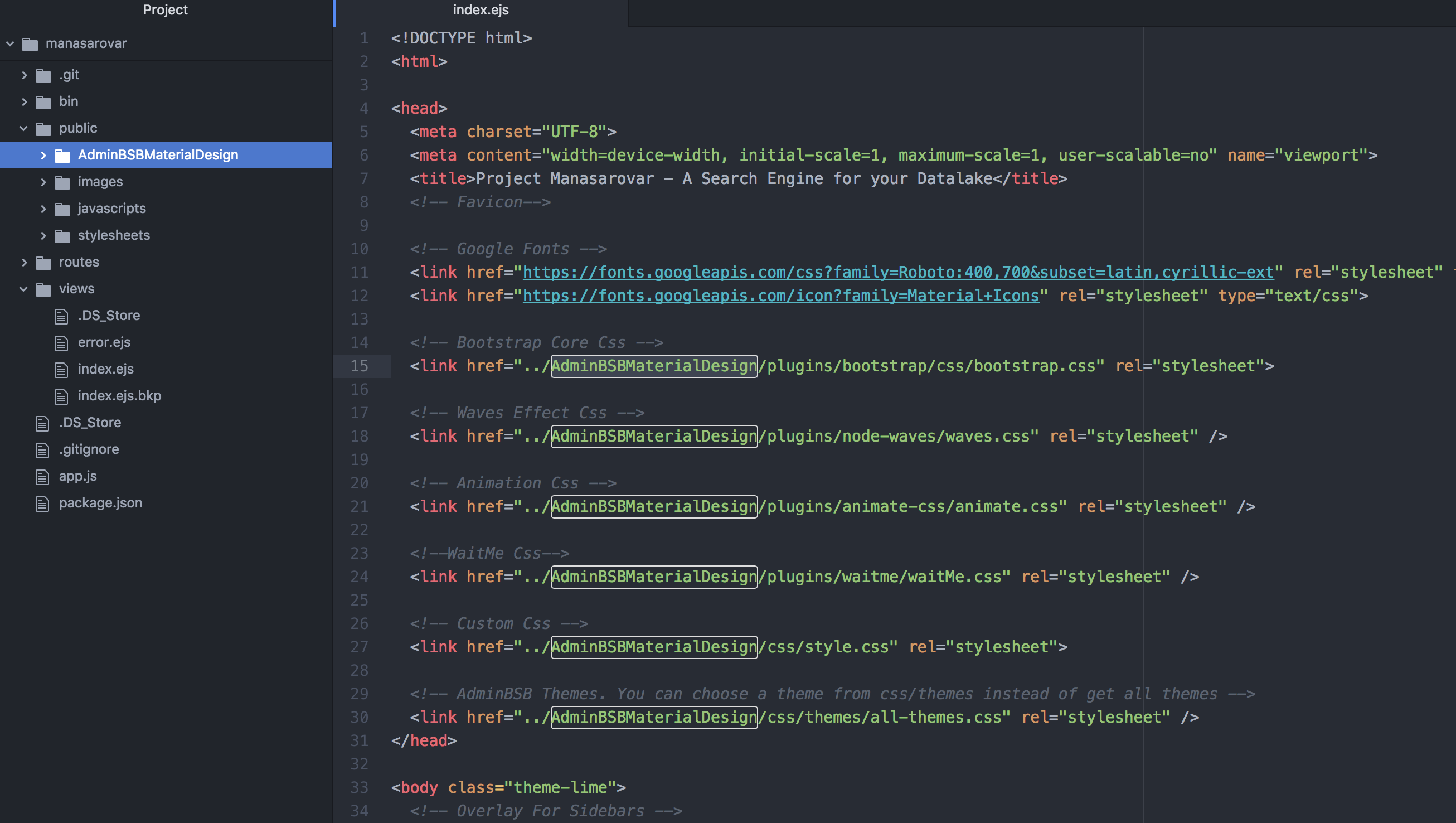The height and width of the screenshot is (823, 1456).
Task: Click line number 27 in the gutter
Action: pyautogui.click(x=360, y=647)
